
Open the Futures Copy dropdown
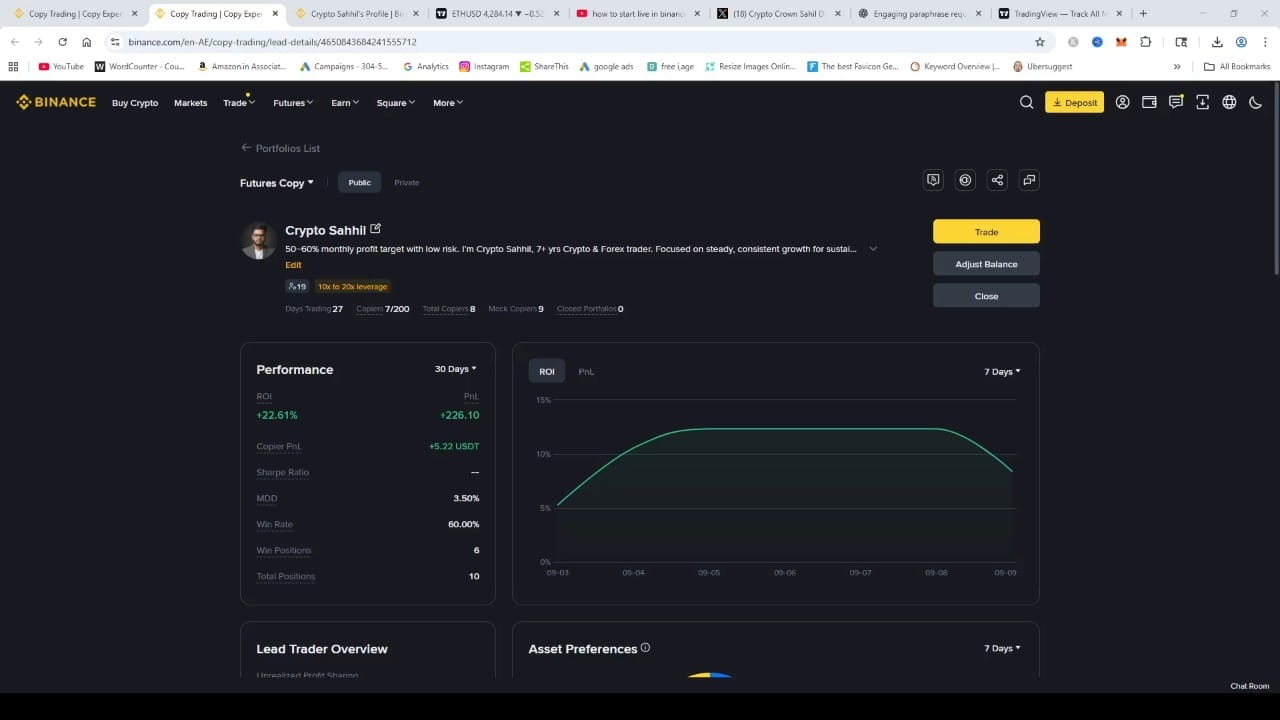point(277,183)
